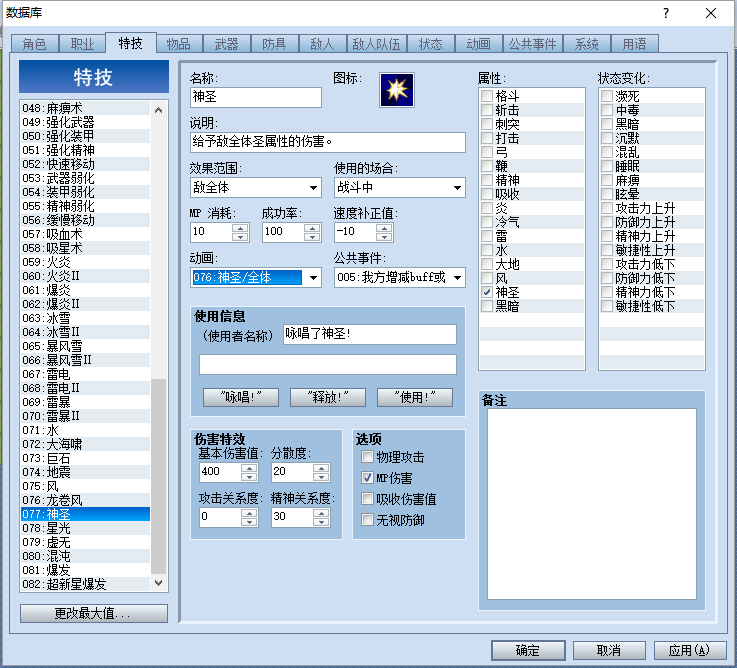Viewport: 737px width, 668px height.
Task: Click the help question mark in title bar
Action: (x=666, y=13)
